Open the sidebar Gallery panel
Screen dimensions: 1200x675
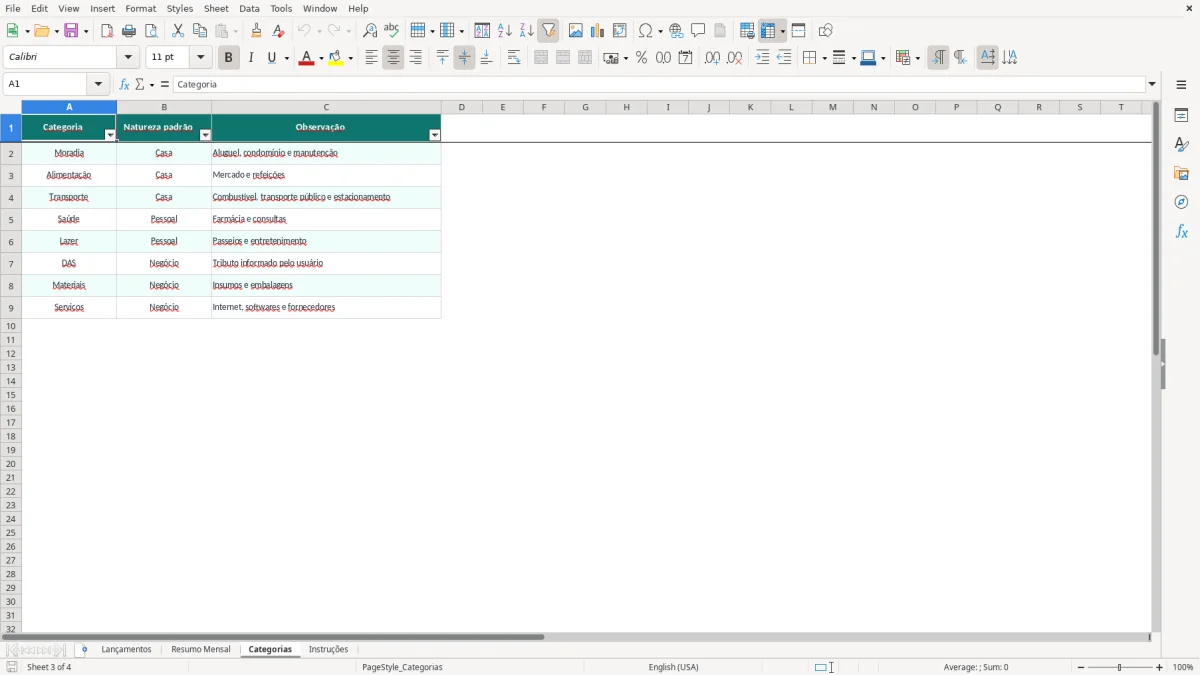coord(1181,174)
